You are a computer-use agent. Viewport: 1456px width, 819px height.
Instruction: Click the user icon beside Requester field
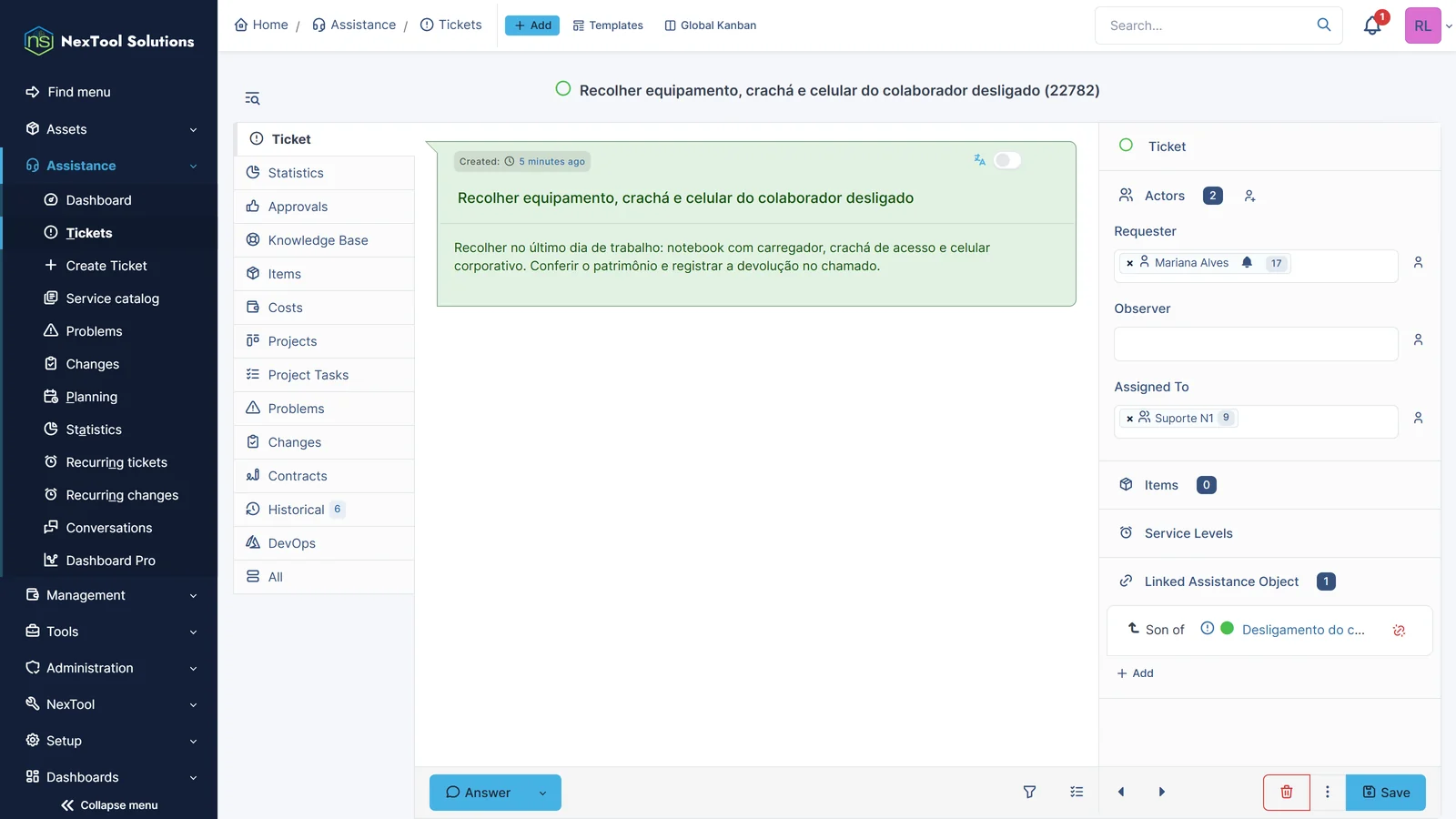(x=1418, y=263)
